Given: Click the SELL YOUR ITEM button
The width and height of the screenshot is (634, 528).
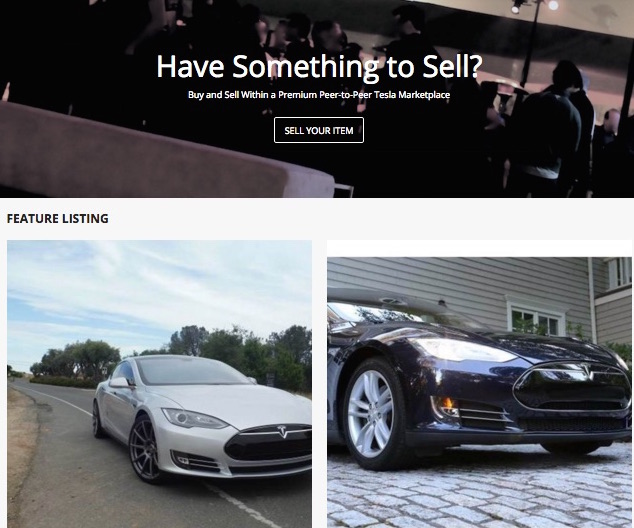Looking at the screenshot, I should [319, 130].
